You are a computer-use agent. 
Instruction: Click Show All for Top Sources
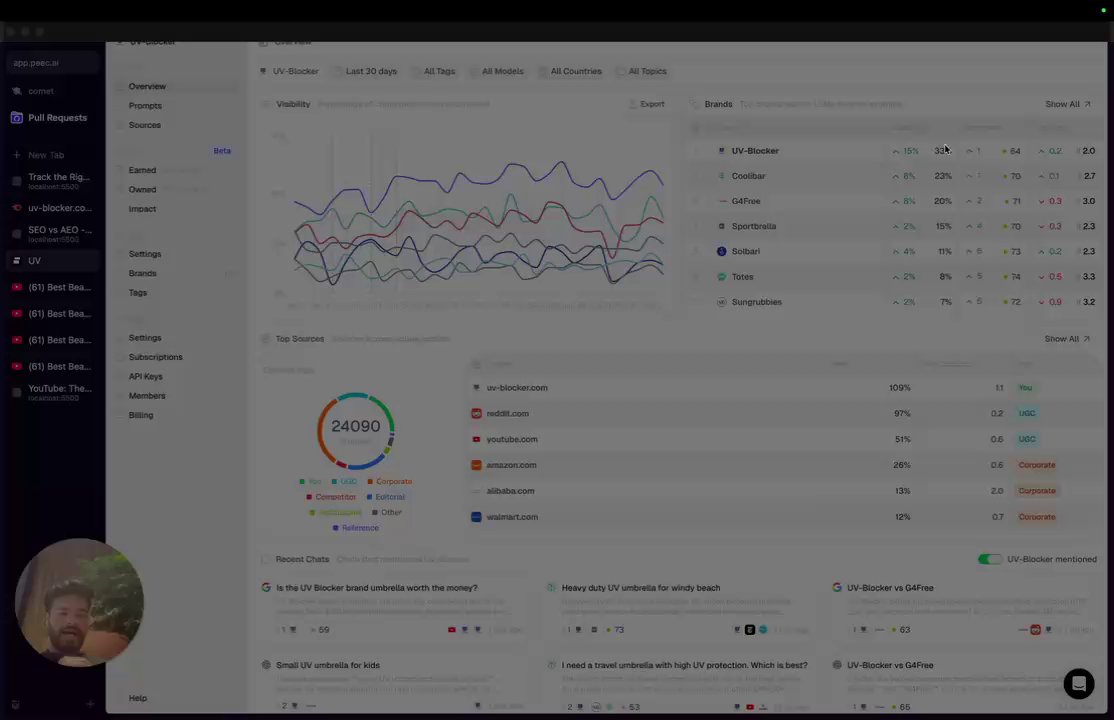click(1066, 338)
